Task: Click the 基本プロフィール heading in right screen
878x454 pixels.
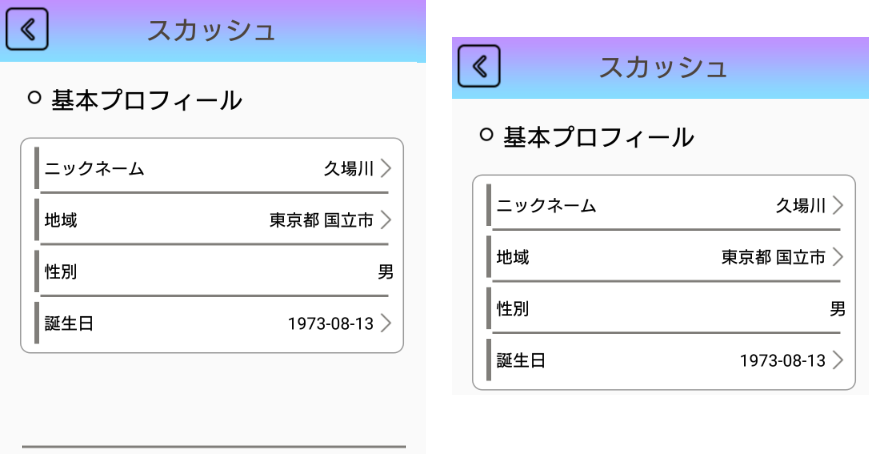Action: pos(598,137)
